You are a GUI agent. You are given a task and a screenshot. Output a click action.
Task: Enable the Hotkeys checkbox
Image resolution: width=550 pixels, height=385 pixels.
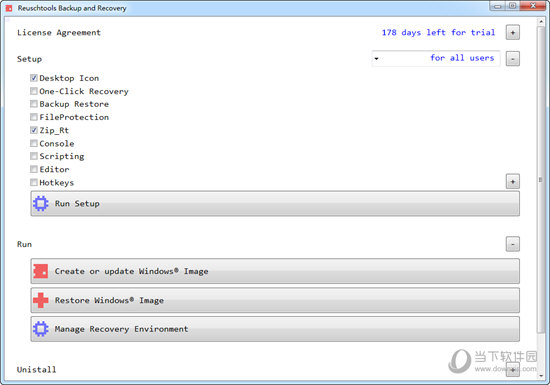point(34,182)
